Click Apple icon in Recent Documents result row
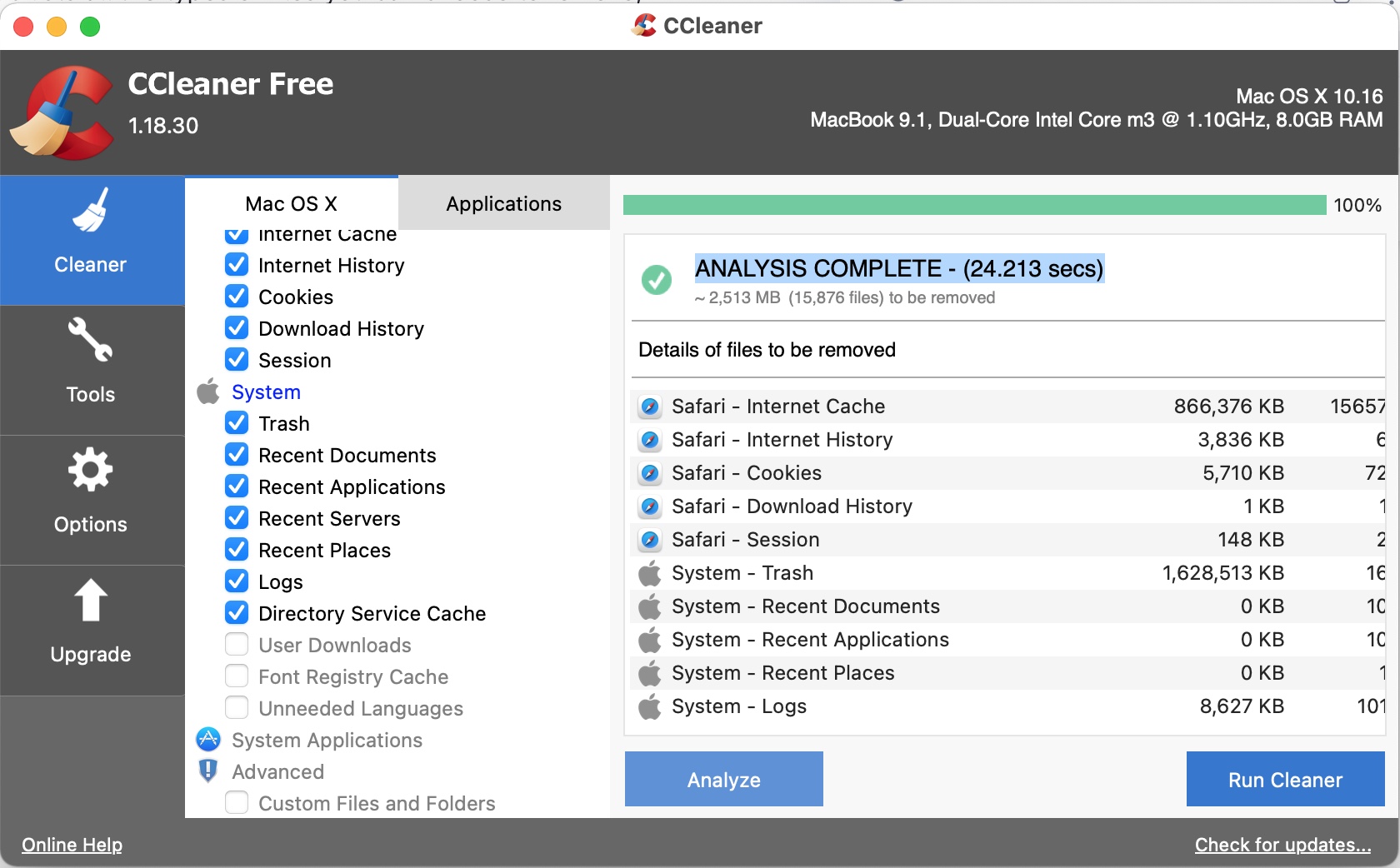The image size is (1400, 868). [650, 606]
